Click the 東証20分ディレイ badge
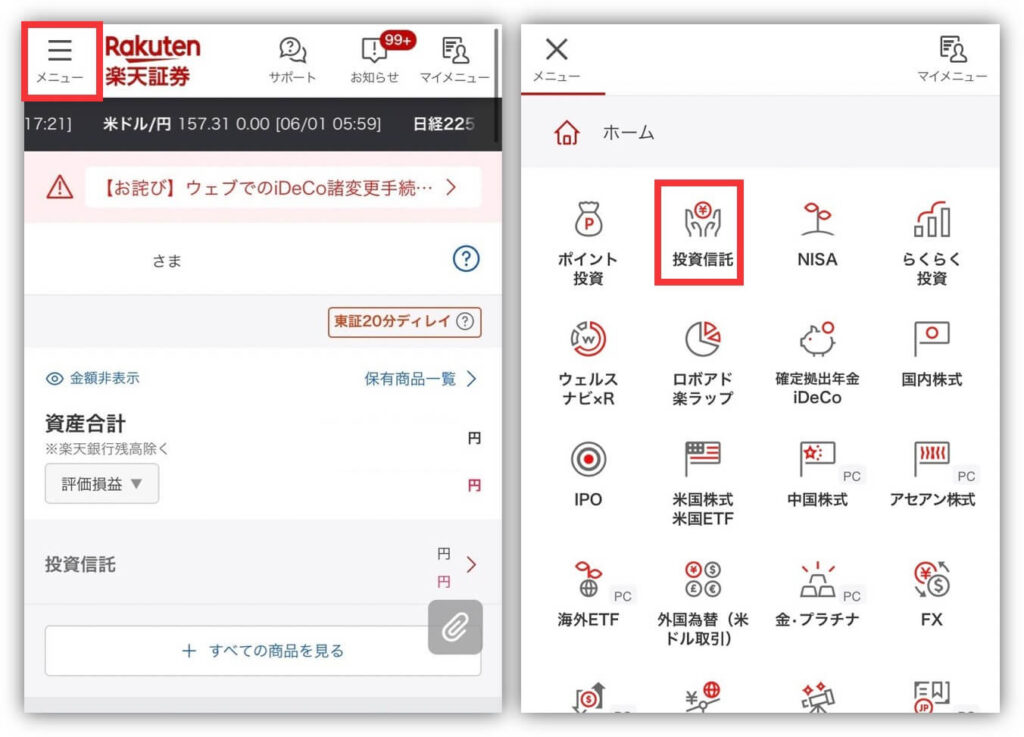Viewport: 1024px width, 737px height. 404,322
